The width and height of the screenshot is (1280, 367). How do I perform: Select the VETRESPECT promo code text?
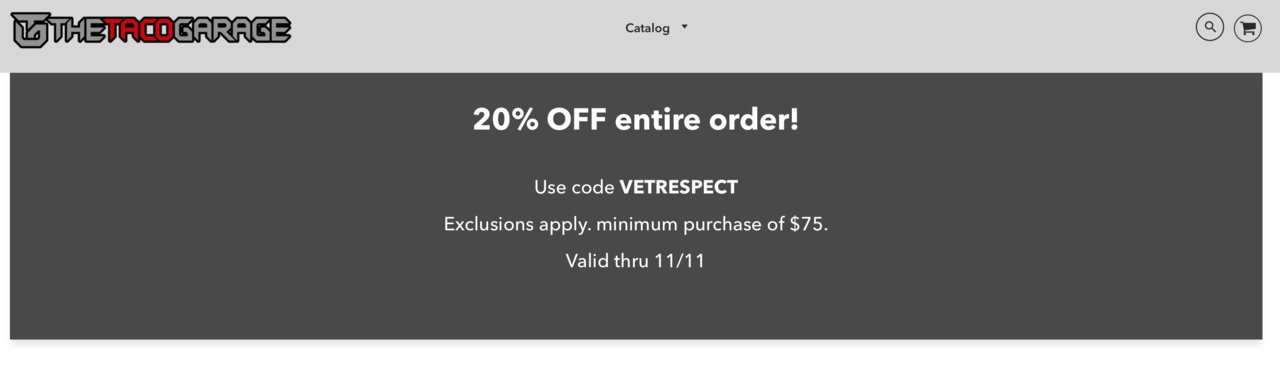679,187
